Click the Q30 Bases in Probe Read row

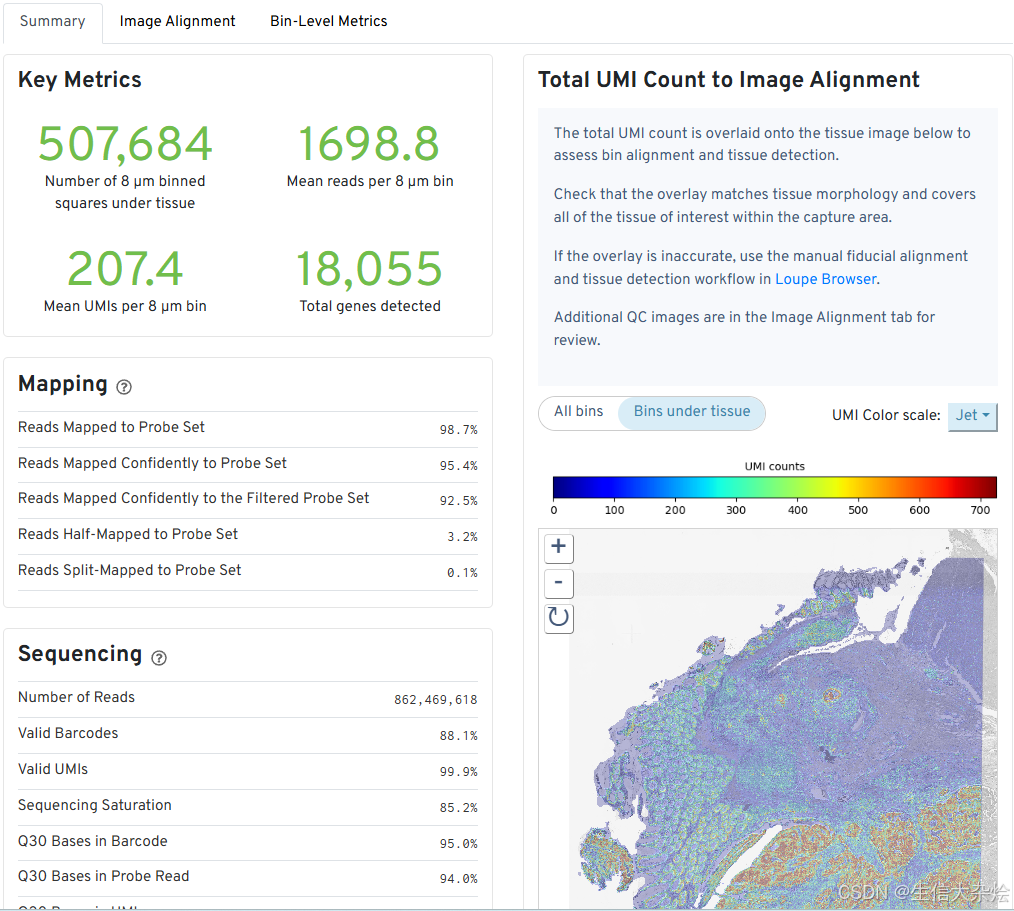coord(248,878)
